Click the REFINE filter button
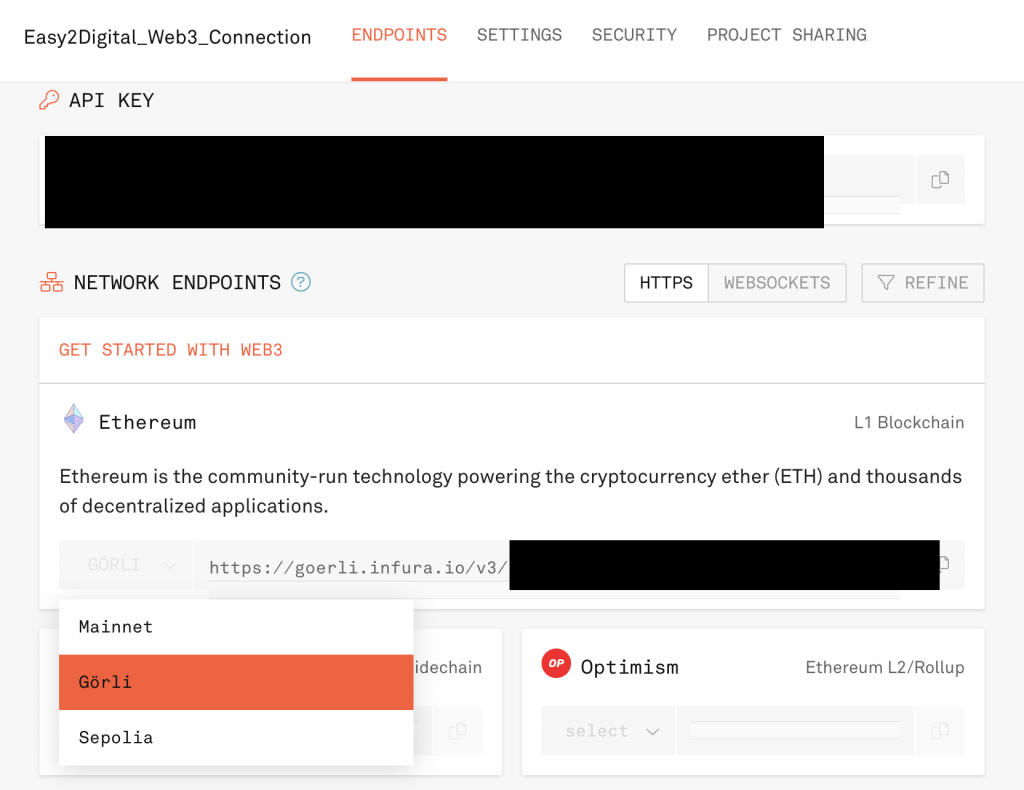Viewport: 1024px width, 790px height. coord(923,283)
